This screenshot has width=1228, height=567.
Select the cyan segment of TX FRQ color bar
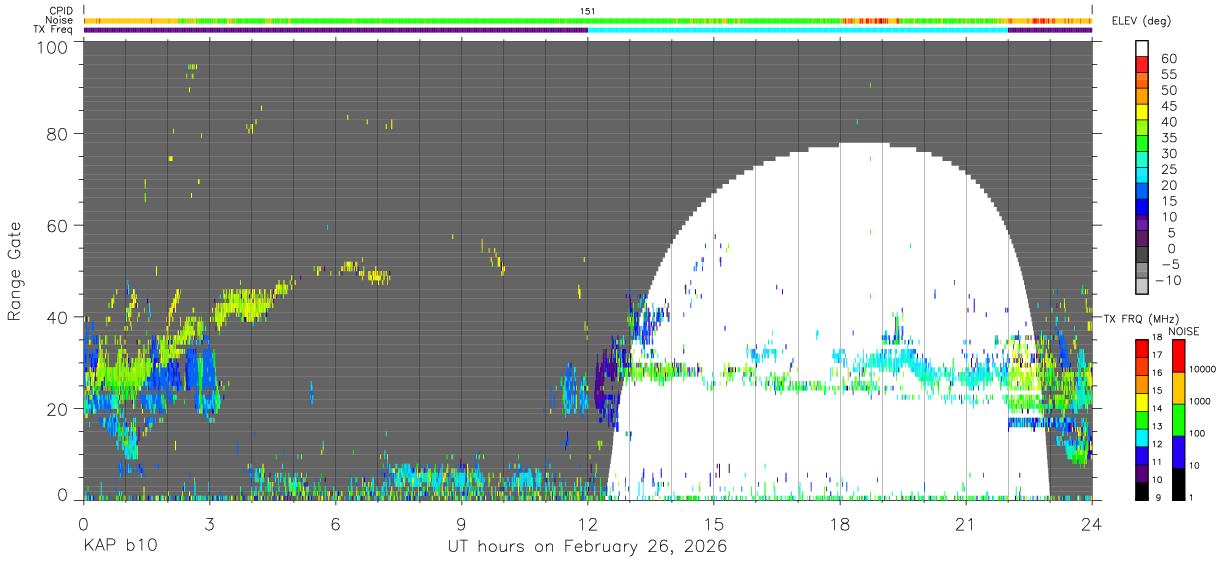(1141, 438)
